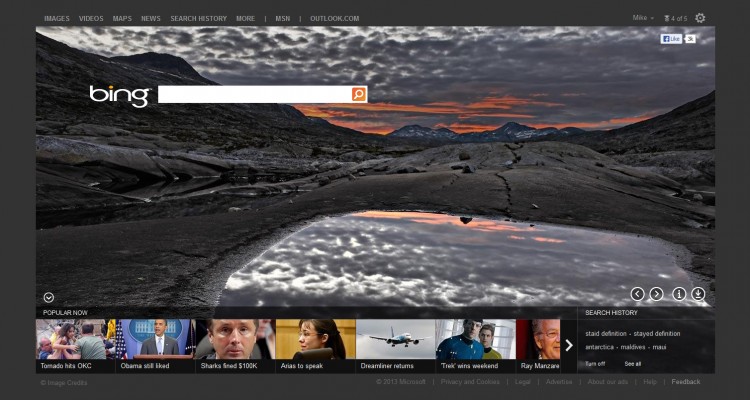Open settings via the gear icon

(700, 18)
